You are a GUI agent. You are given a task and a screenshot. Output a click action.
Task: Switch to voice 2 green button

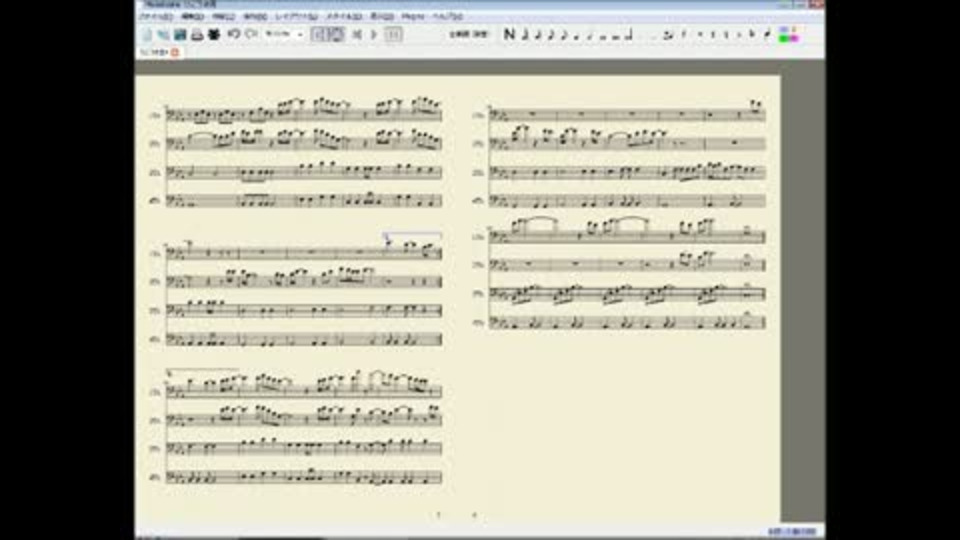coord(784,39)
